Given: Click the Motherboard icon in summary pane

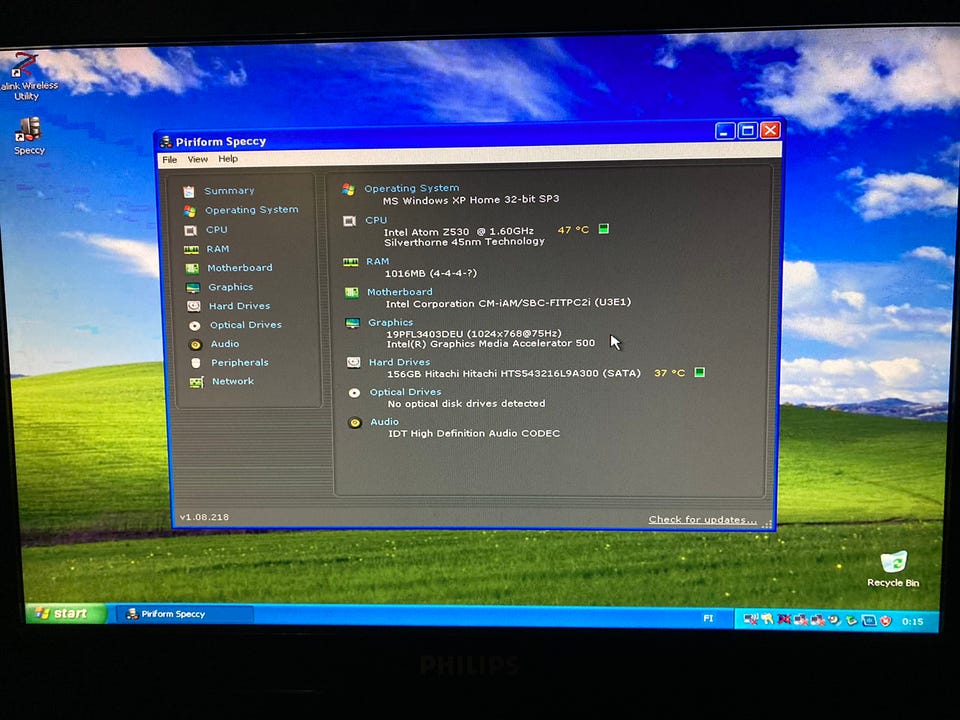Looking at the screenshot, I should [351, 293].
